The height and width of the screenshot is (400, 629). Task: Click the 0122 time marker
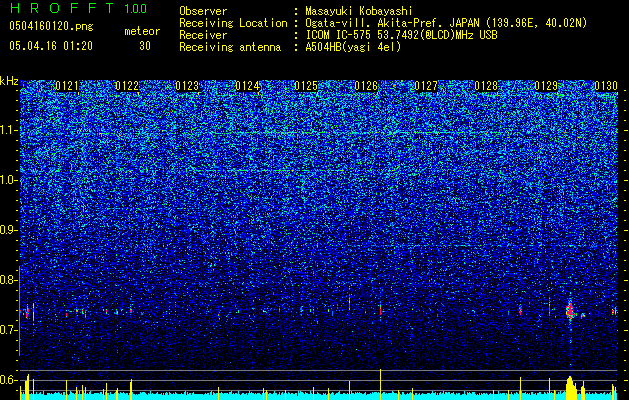[127, 86]
